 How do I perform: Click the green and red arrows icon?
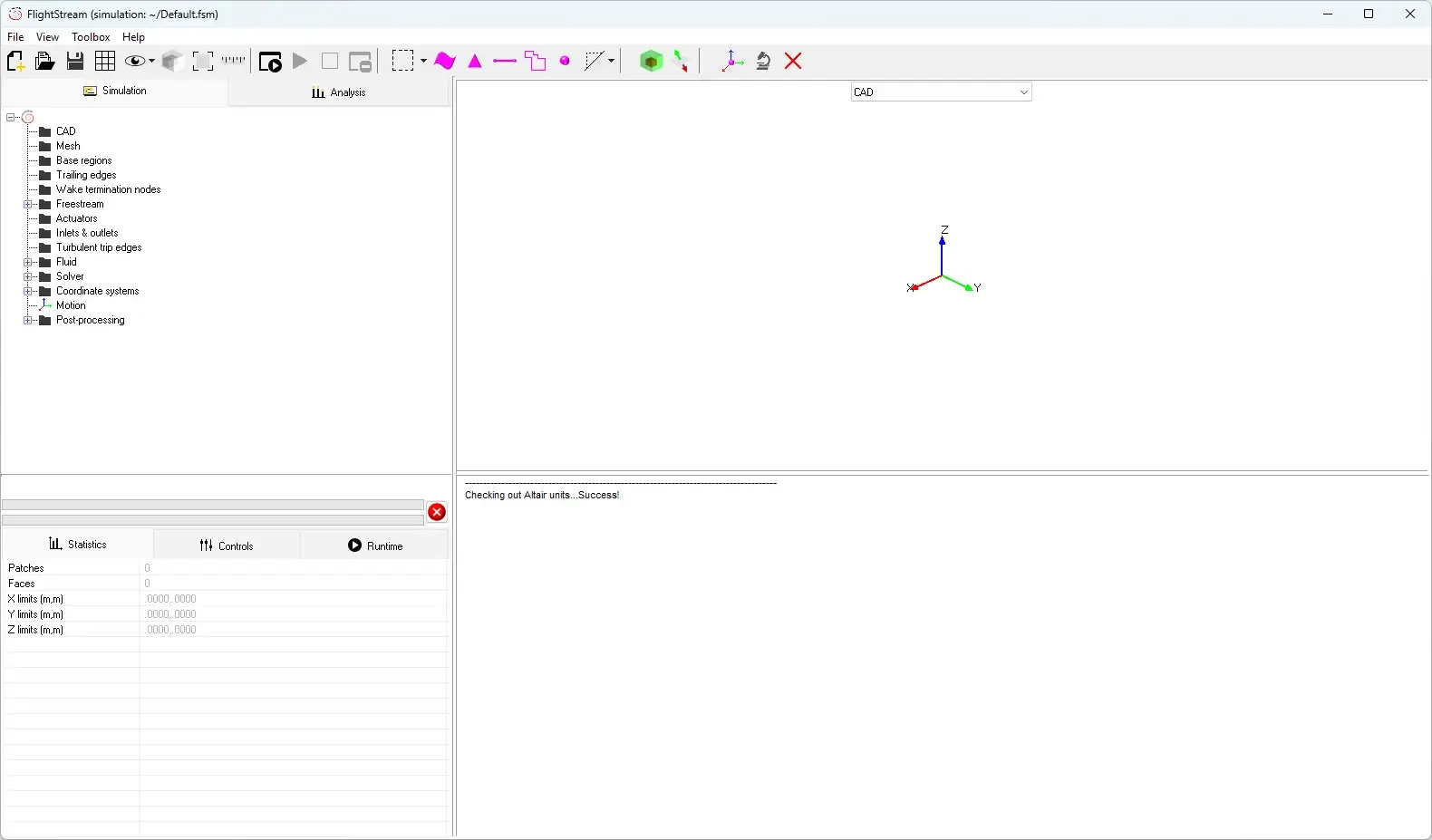(x=681, y=61)
